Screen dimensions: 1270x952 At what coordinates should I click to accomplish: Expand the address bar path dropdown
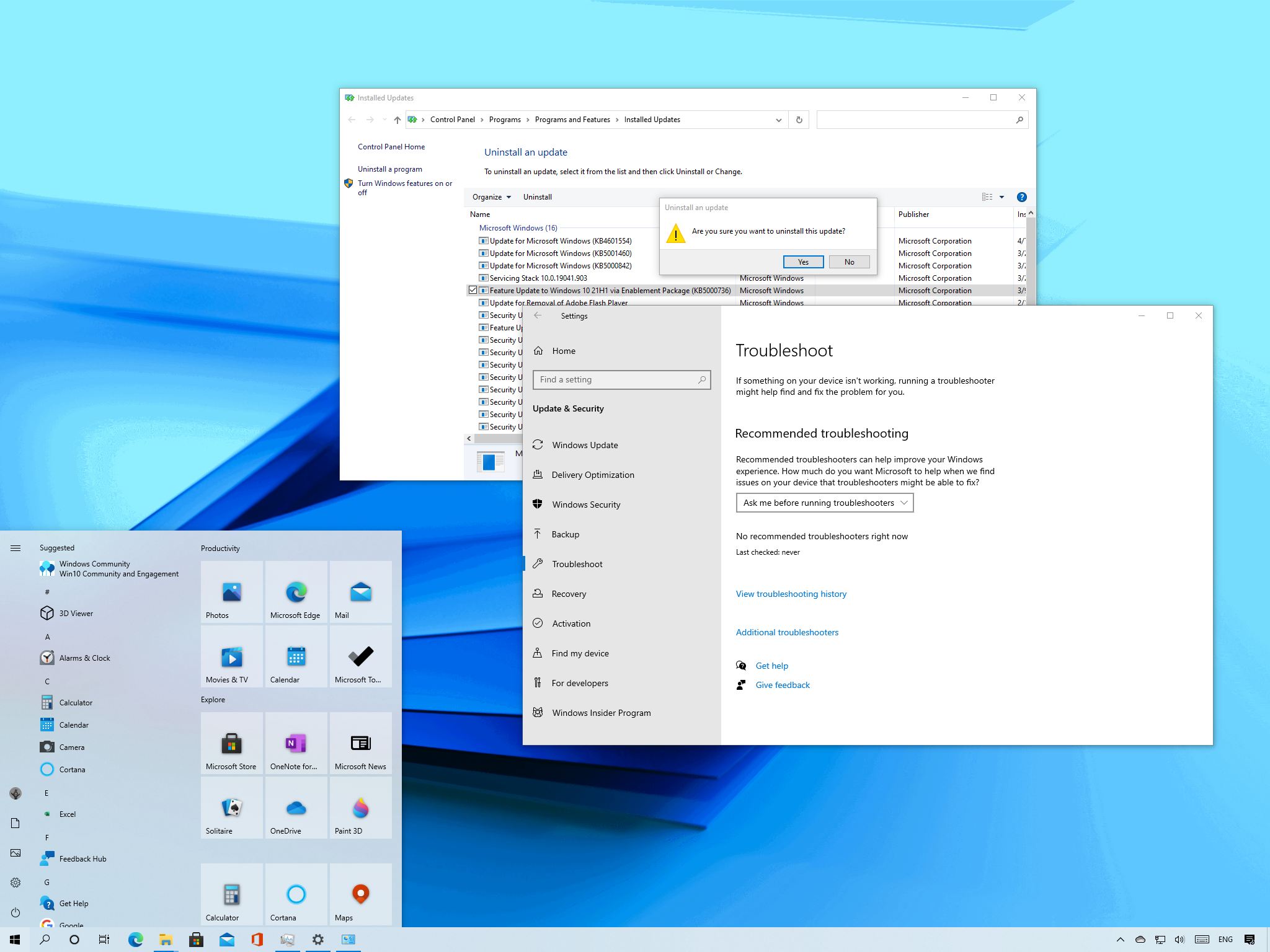coord(778,120)
